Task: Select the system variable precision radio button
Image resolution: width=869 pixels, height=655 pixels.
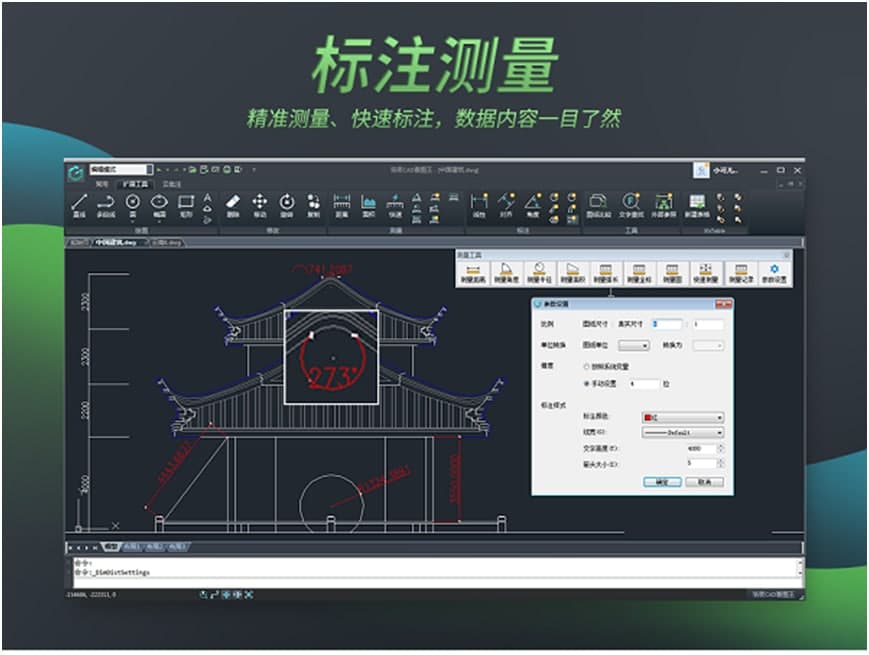Action: 586,367
